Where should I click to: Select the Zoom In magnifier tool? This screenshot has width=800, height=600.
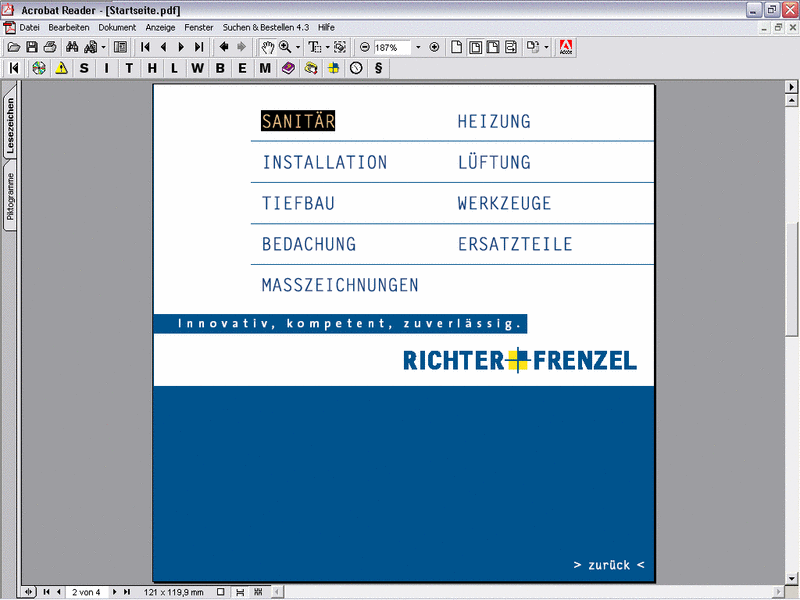pos(285,47)
